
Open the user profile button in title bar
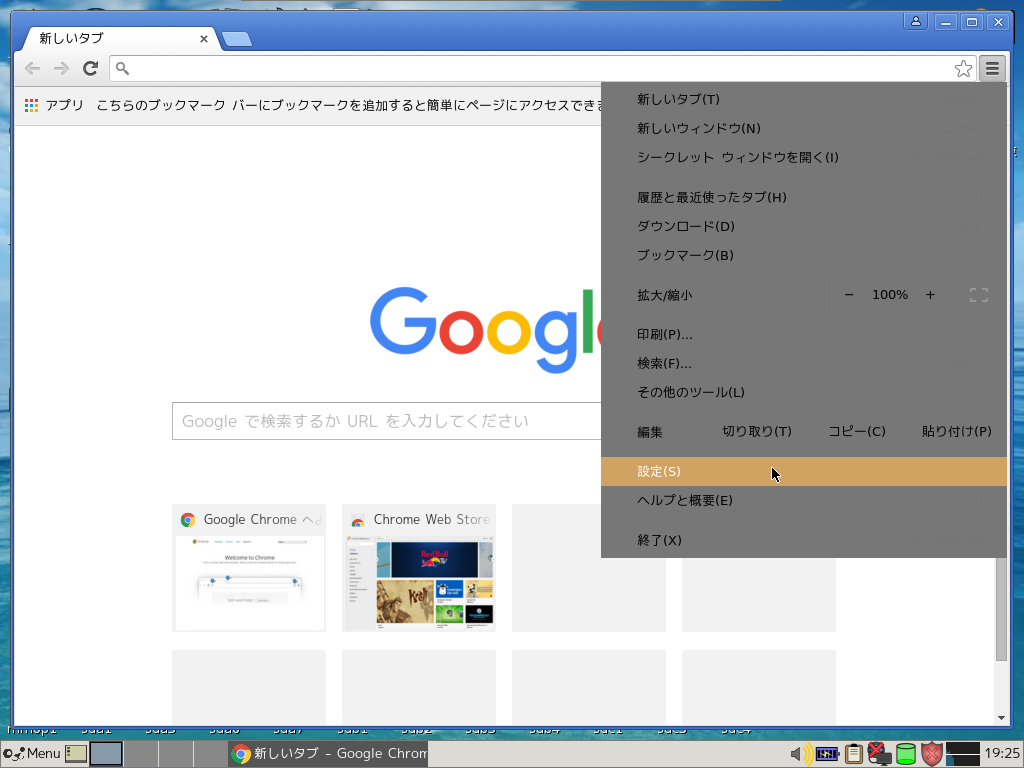coord(916,22)
